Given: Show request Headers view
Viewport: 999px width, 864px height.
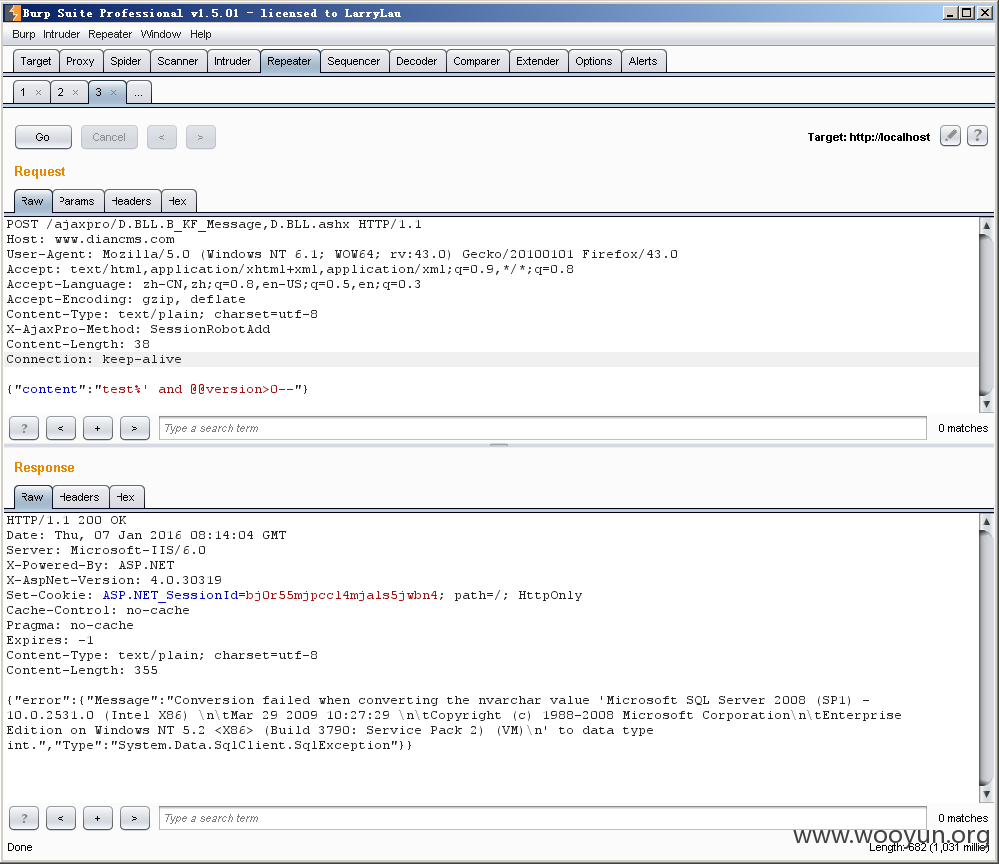Looking at the screenshot, I should pos(132,201).
